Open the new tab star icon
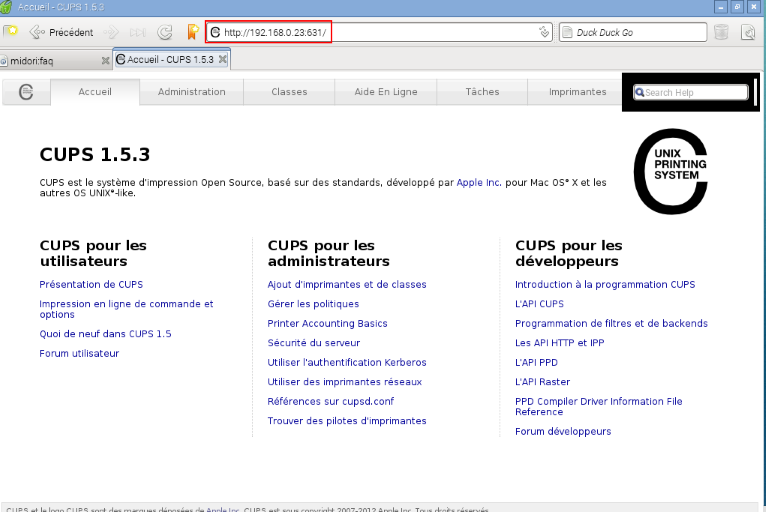The height and width of the screenshot is (512, 766). coord(11,32)
